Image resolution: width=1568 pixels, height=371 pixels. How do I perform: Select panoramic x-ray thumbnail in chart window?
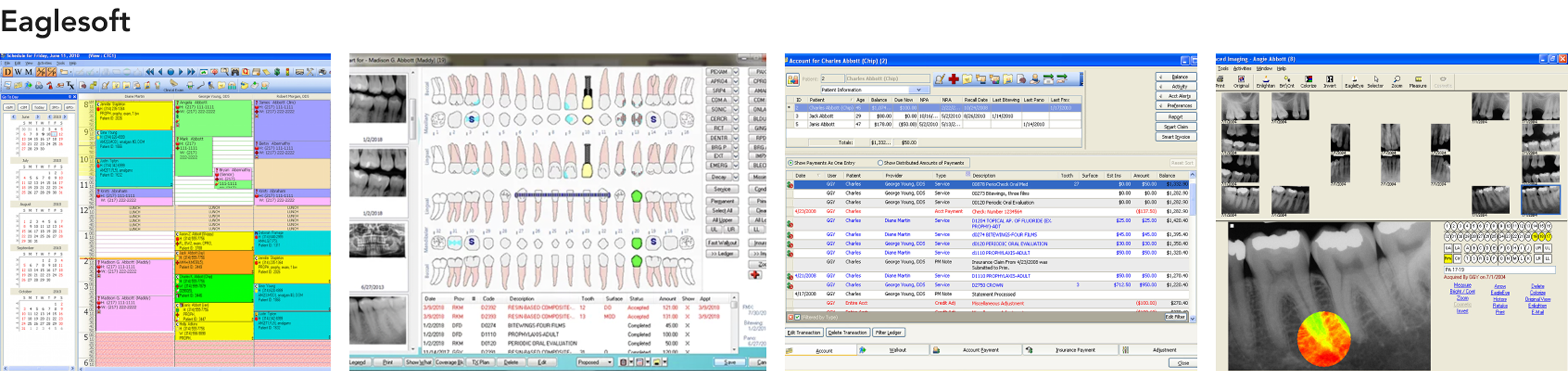[x=377, y=239]
